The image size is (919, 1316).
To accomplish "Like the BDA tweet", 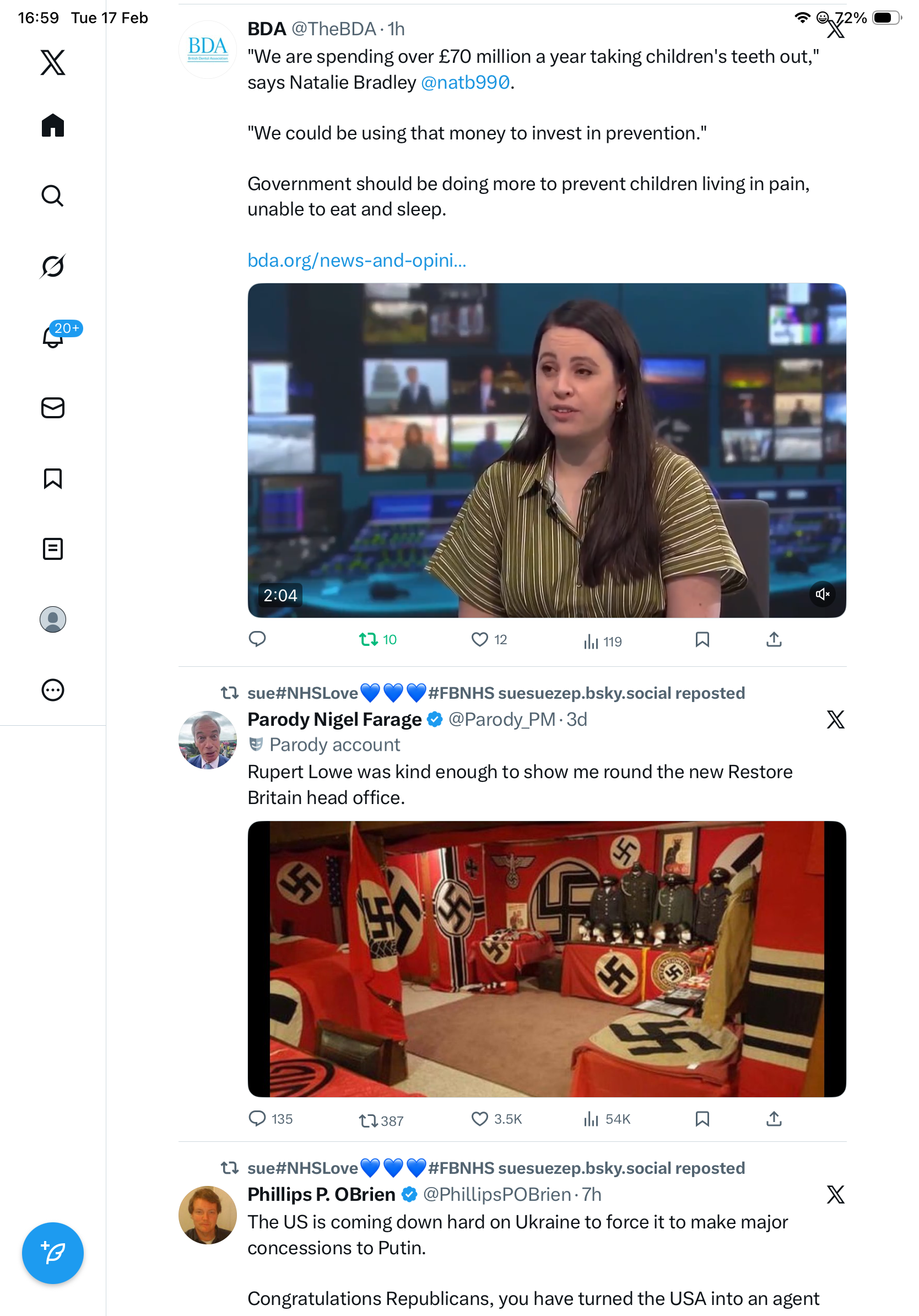I will 489,639.
